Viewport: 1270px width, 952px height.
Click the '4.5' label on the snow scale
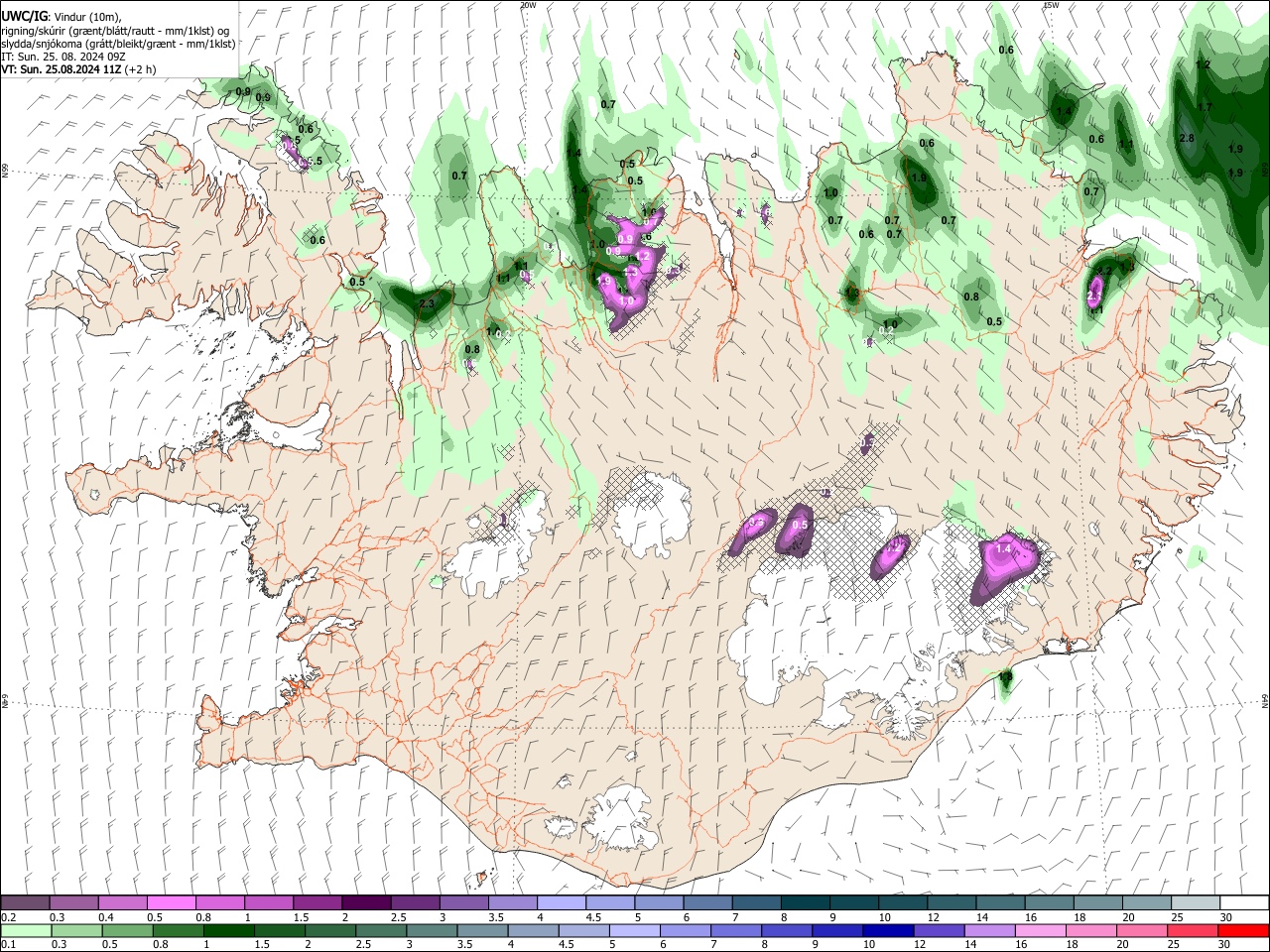tap(592, 917)
